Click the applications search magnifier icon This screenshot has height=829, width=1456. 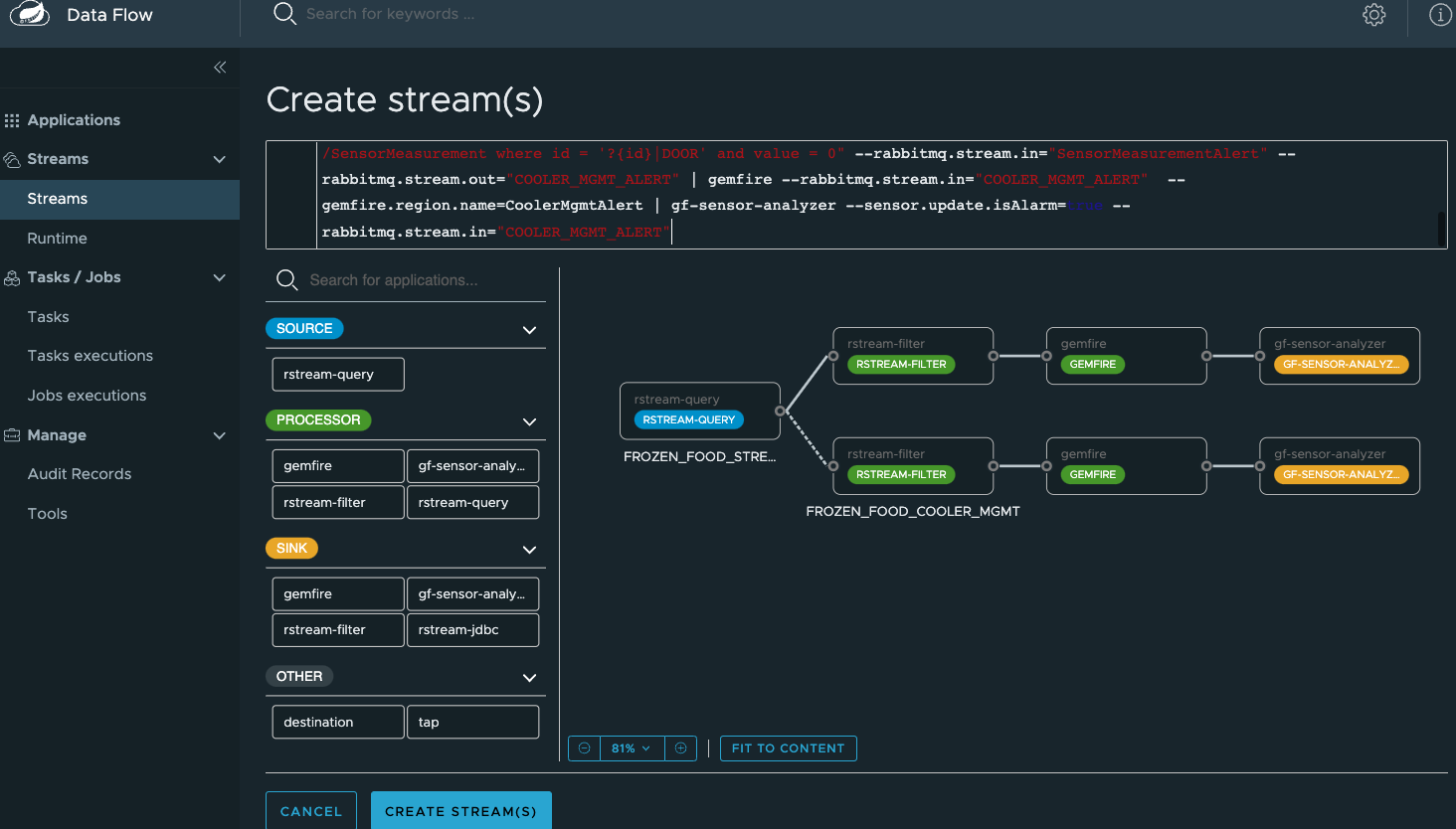click(286, 280)
